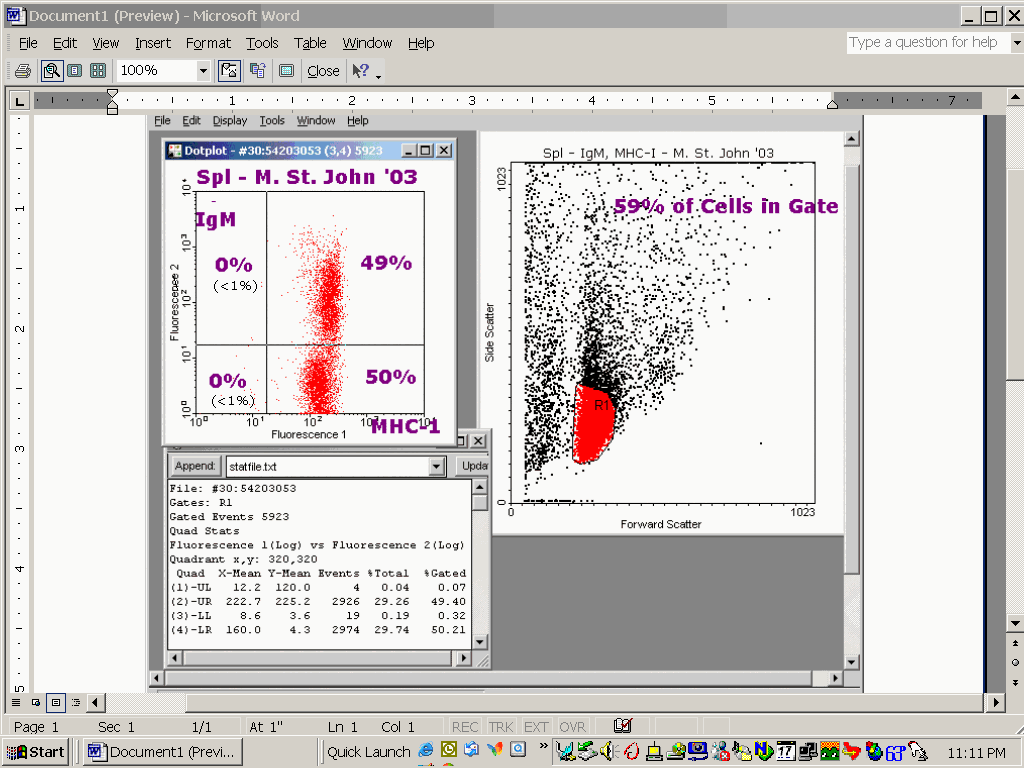Switch to One Page preview
Screen dimensions: 1024x768
click(75, 71)
